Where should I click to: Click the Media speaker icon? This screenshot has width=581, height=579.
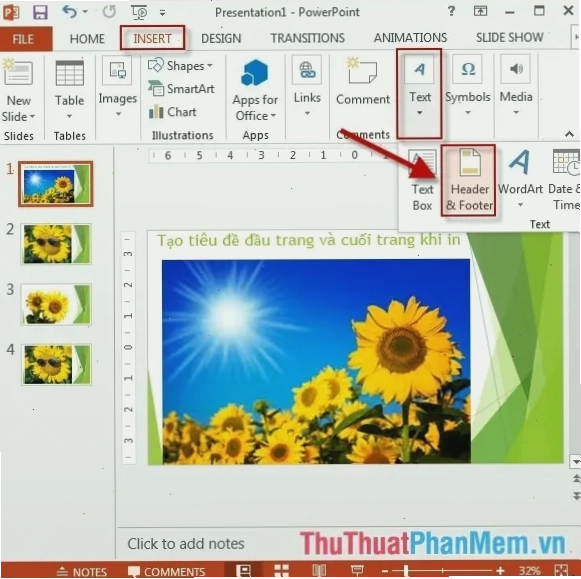(x=516, y=69)
